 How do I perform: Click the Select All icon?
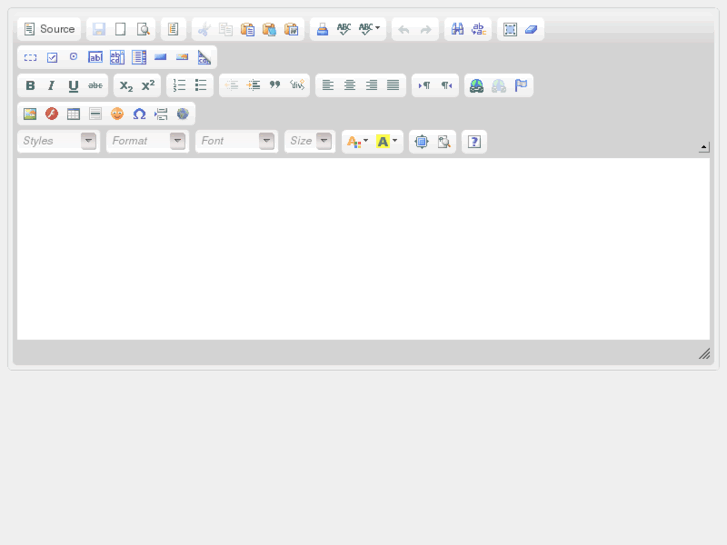tap(510, 29)
